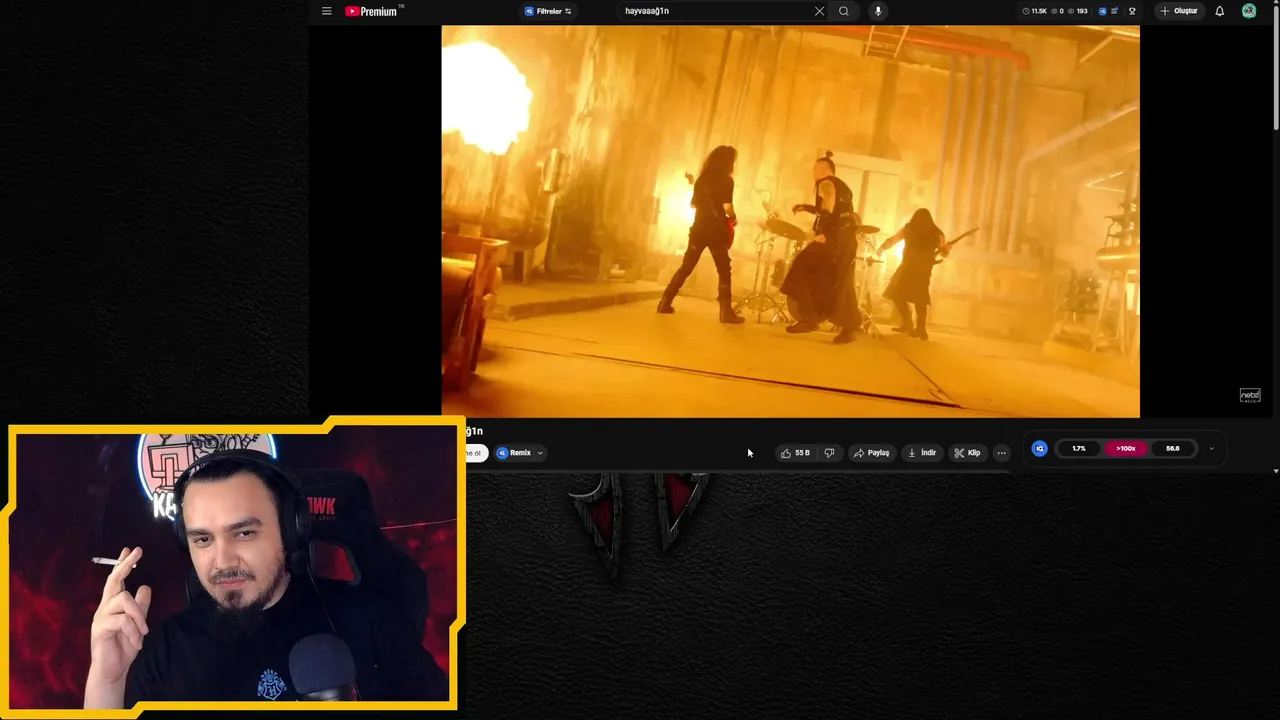Click the video player to pause

(x=790, y=221)
